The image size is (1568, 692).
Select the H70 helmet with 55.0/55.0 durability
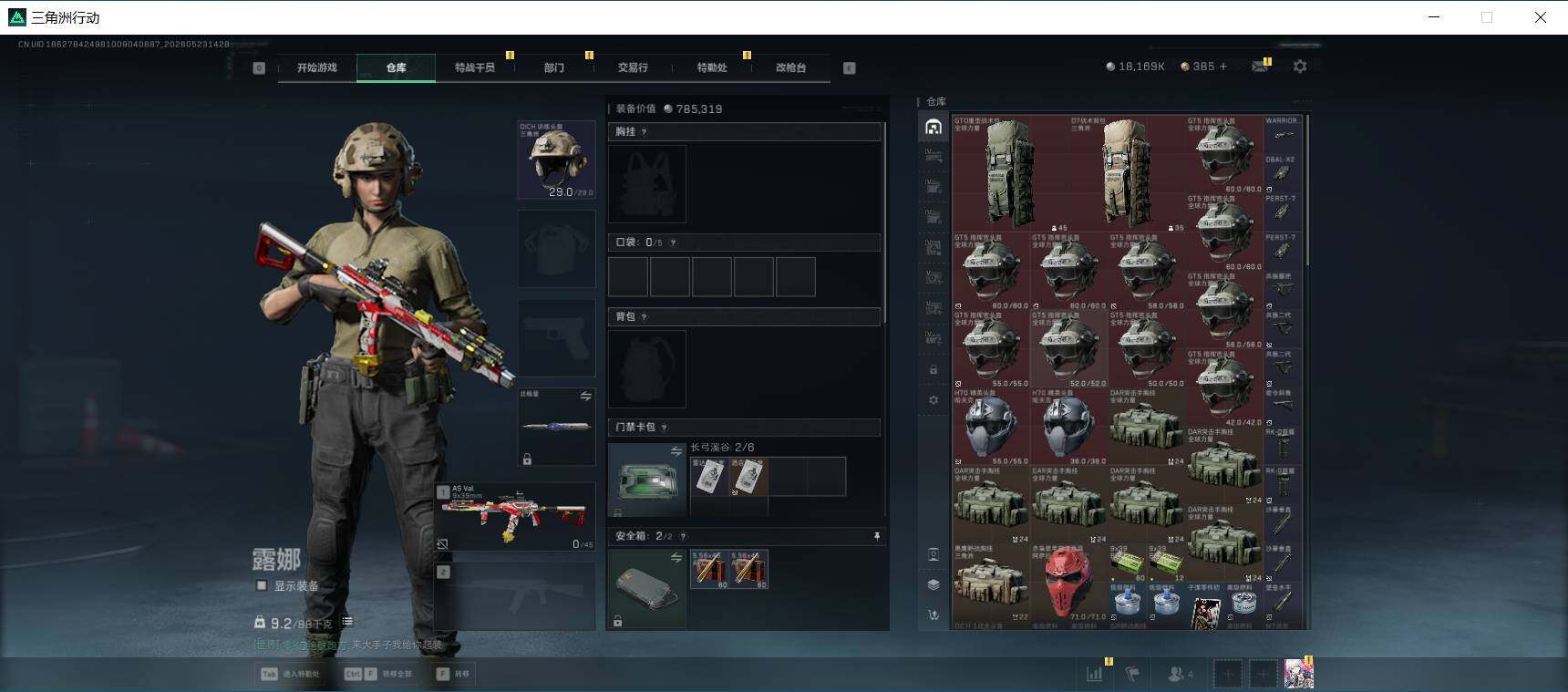coord(991,428)
